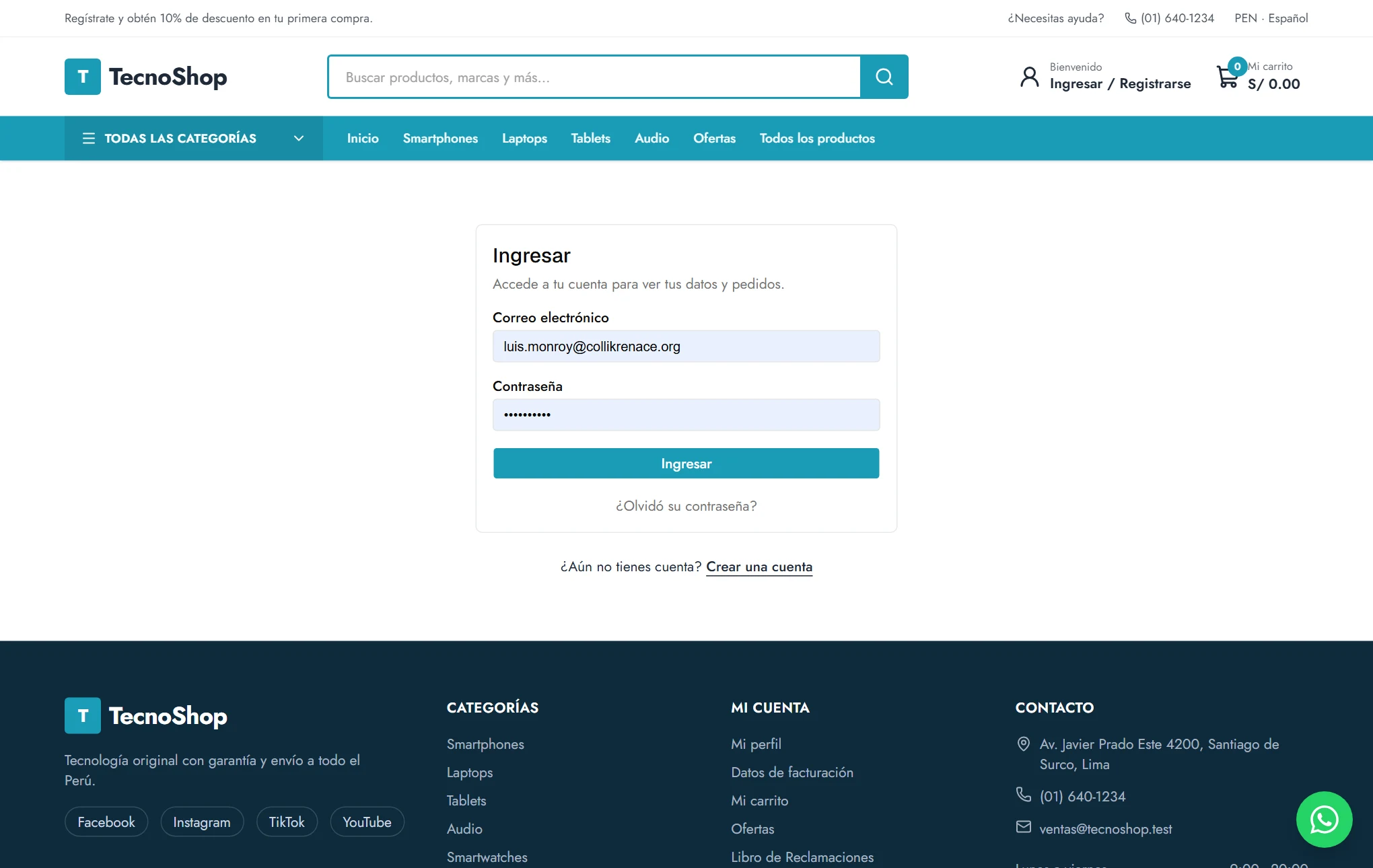Expand the Todas las categorías chevron
The height and width of the screenshot is (868, 1373).
coord(299,138)
